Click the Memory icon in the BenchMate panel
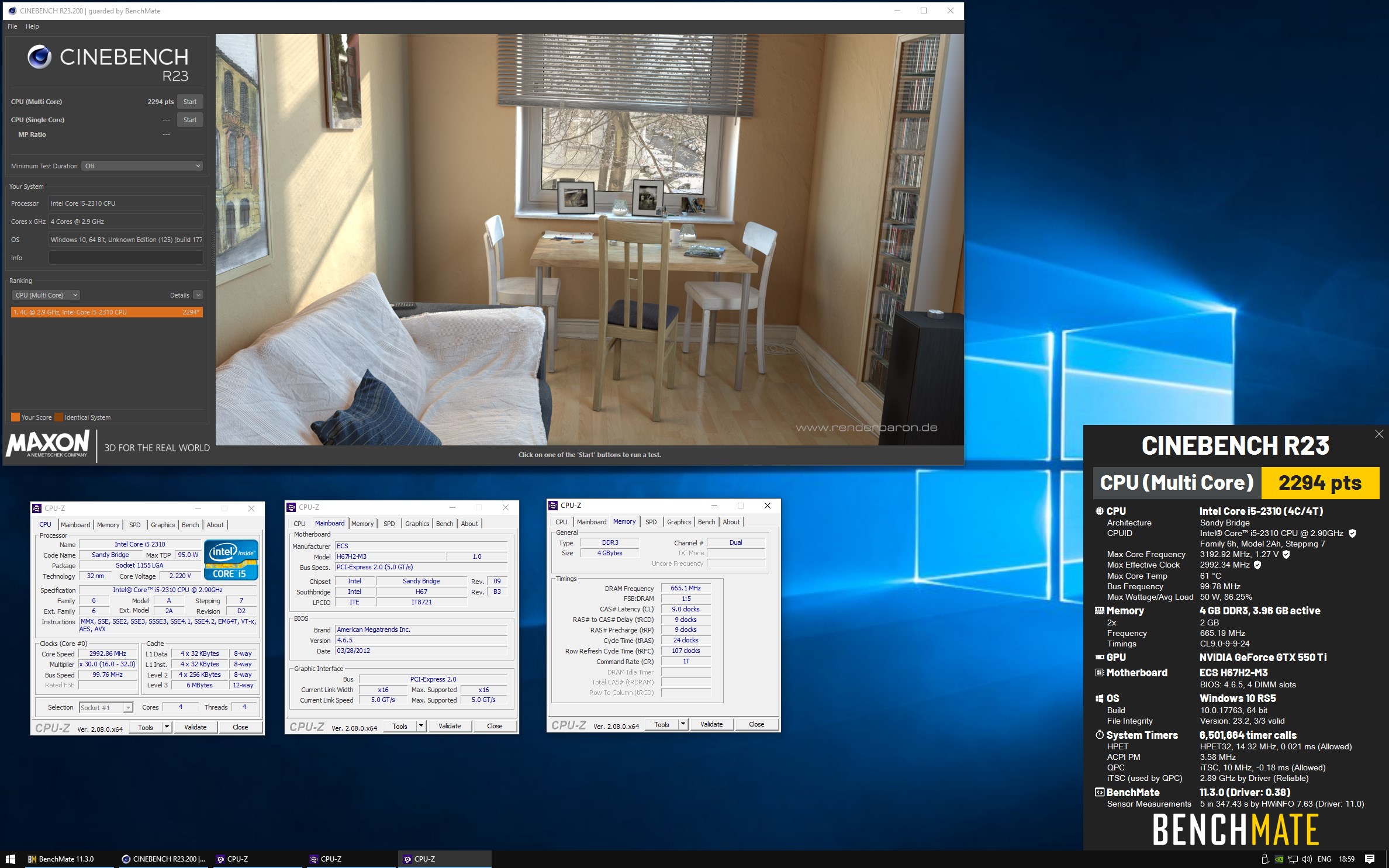Screen dimensions: 1389x868 click(x=1099, y=610)
